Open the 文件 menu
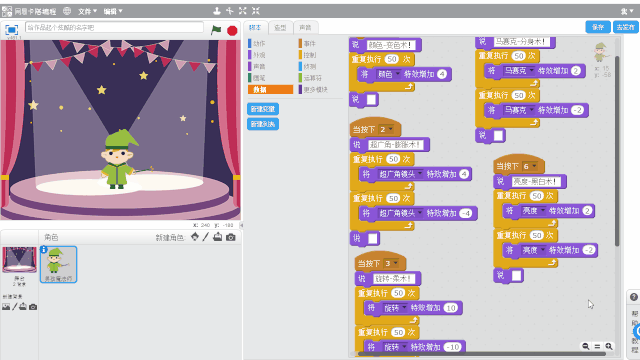Viewport: 640px width, 360px height. pos(87,11)
